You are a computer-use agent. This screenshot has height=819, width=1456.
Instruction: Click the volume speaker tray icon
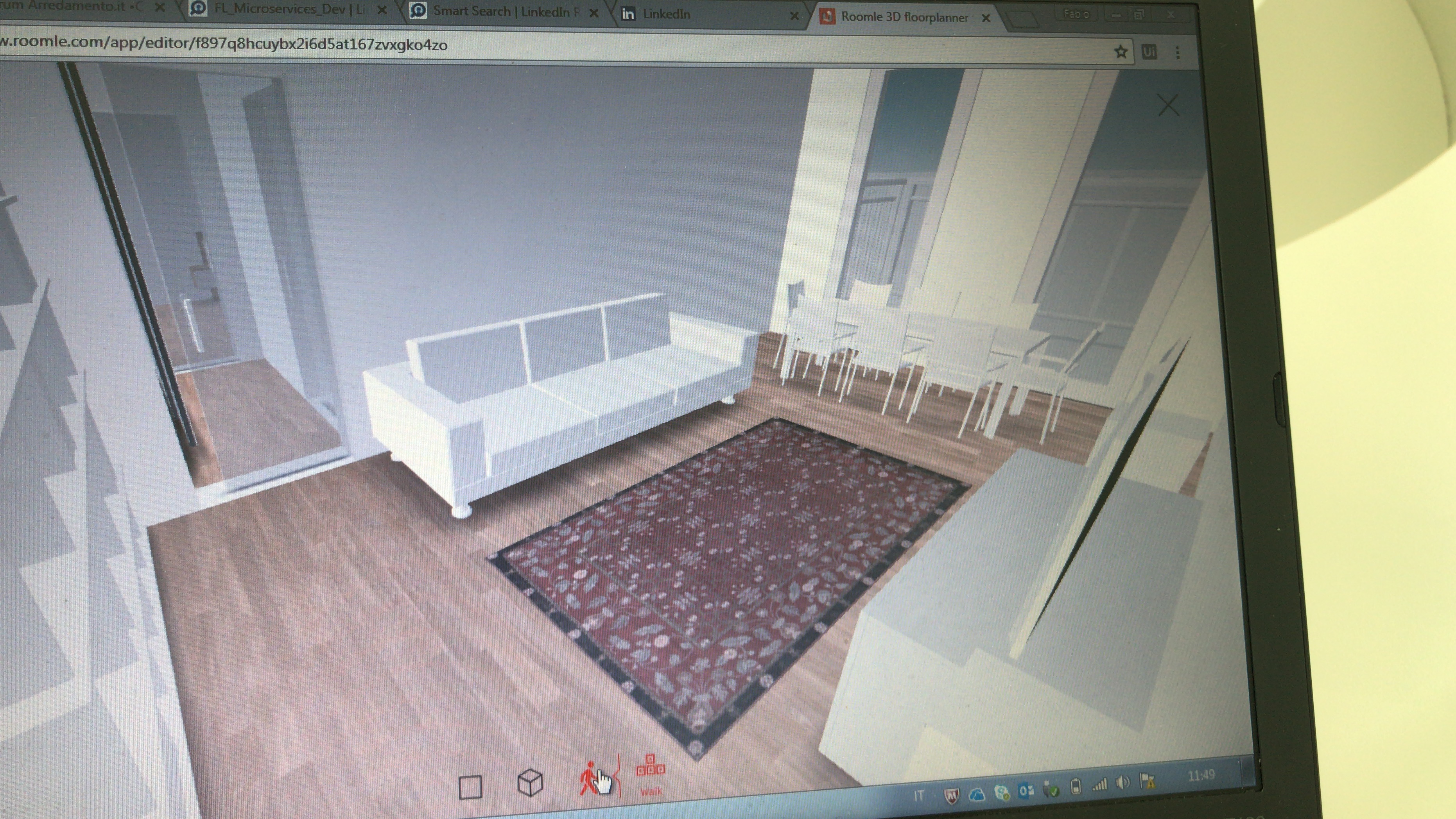pyautogui.click(x=1122, y=783)
